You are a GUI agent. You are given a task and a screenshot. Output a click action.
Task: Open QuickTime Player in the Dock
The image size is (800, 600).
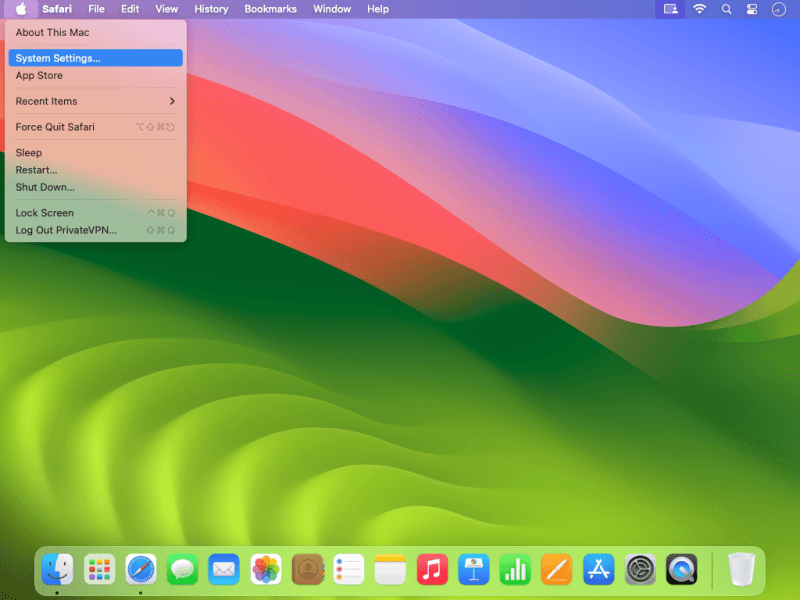point(681,569)
